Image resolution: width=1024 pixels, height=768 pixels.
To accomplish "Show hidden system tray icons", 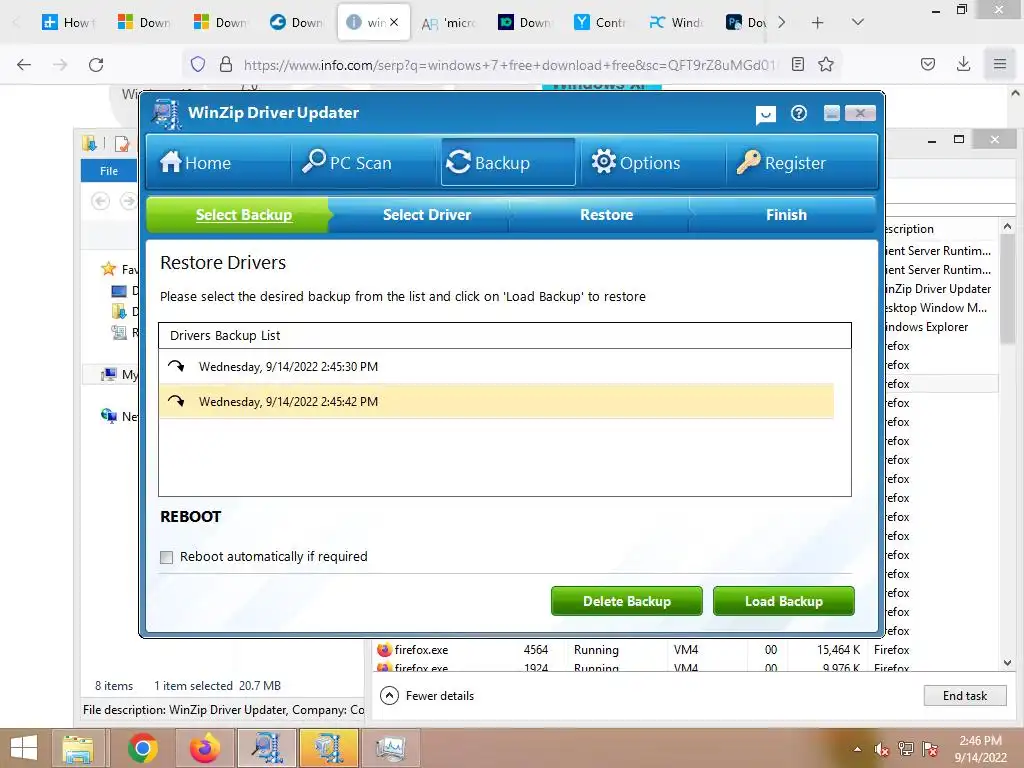I will coord(857,750).
